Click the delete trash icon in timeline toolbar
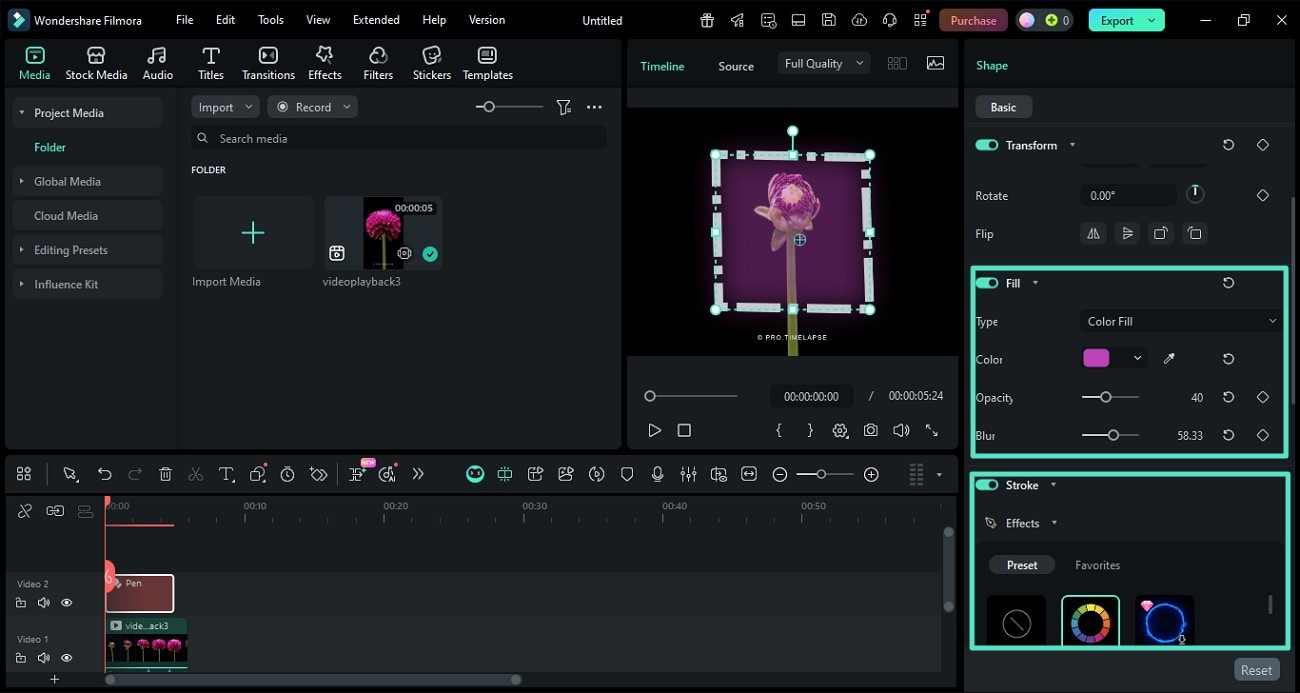 (x=166, y=474)
